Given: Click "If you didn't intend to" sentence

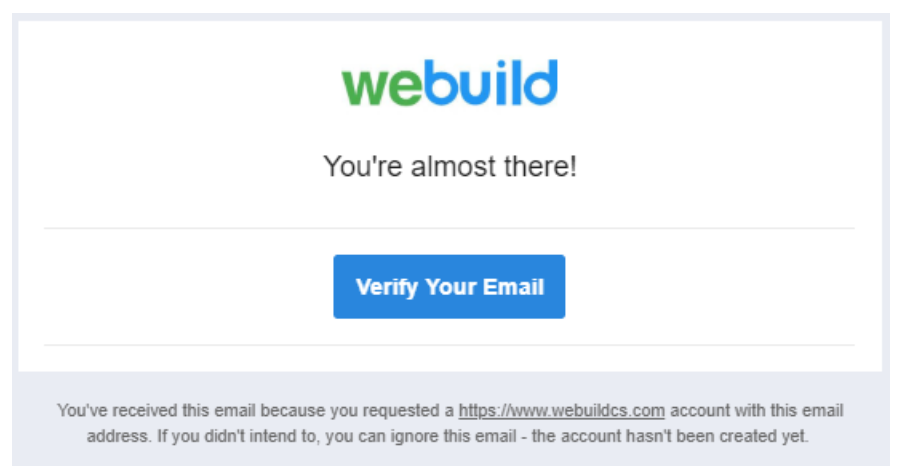Looking at the screenshot, I should click(236, 436).
